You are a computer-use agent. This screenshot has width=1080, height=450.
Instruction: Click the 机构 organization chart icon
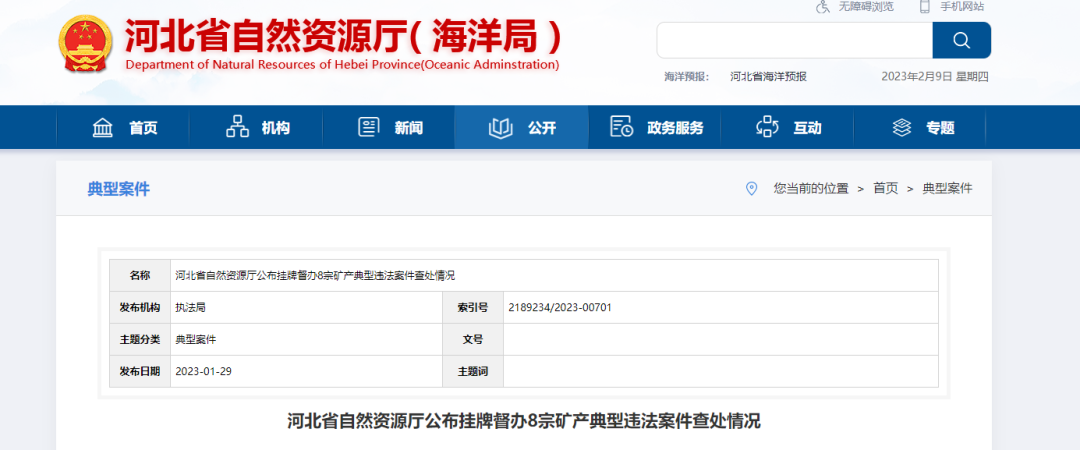click(x=237, y=127)
